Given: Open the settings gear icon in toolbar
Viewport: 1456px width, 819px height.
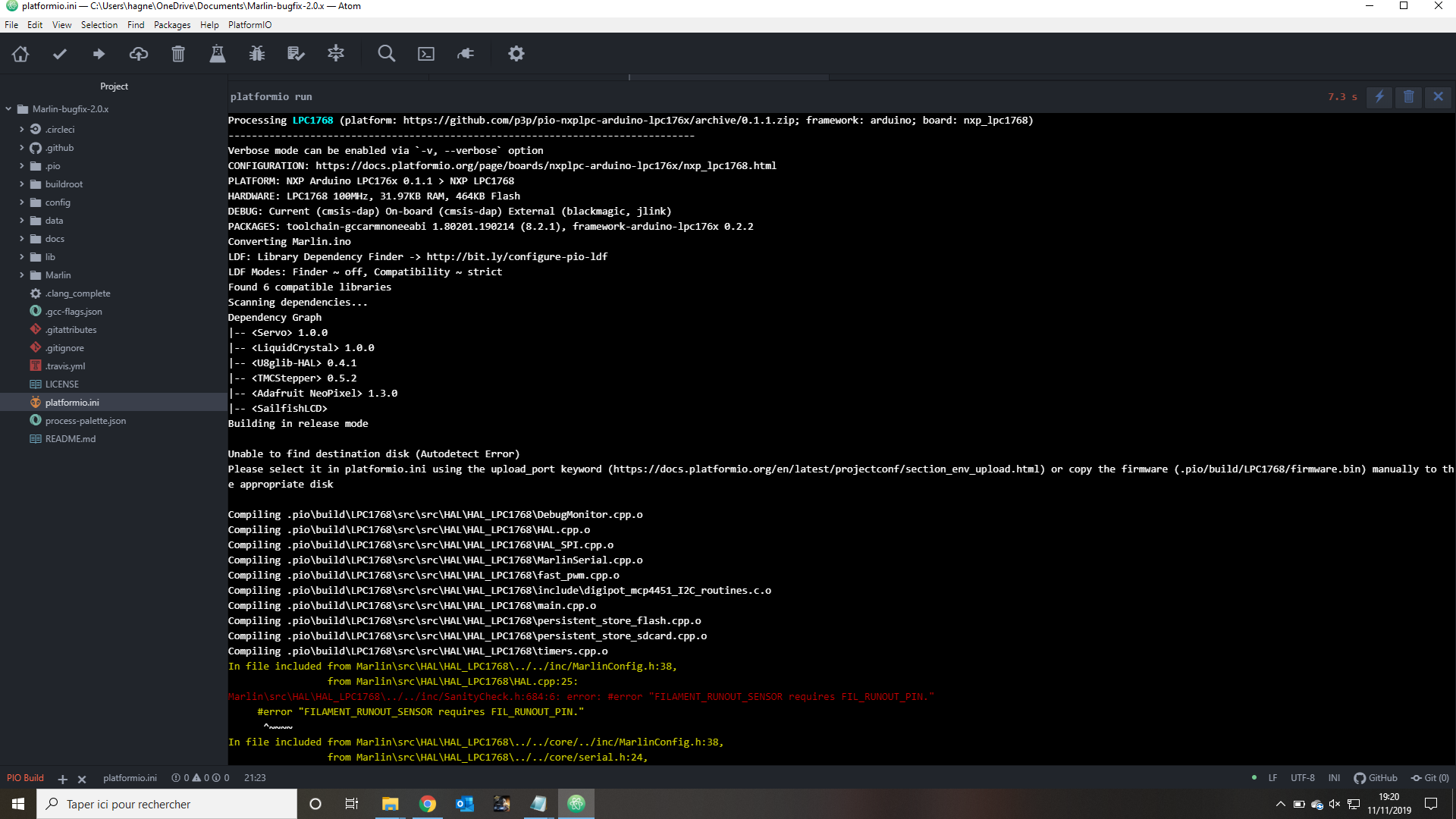Looking at the screenshot, I should click(516, 54).
